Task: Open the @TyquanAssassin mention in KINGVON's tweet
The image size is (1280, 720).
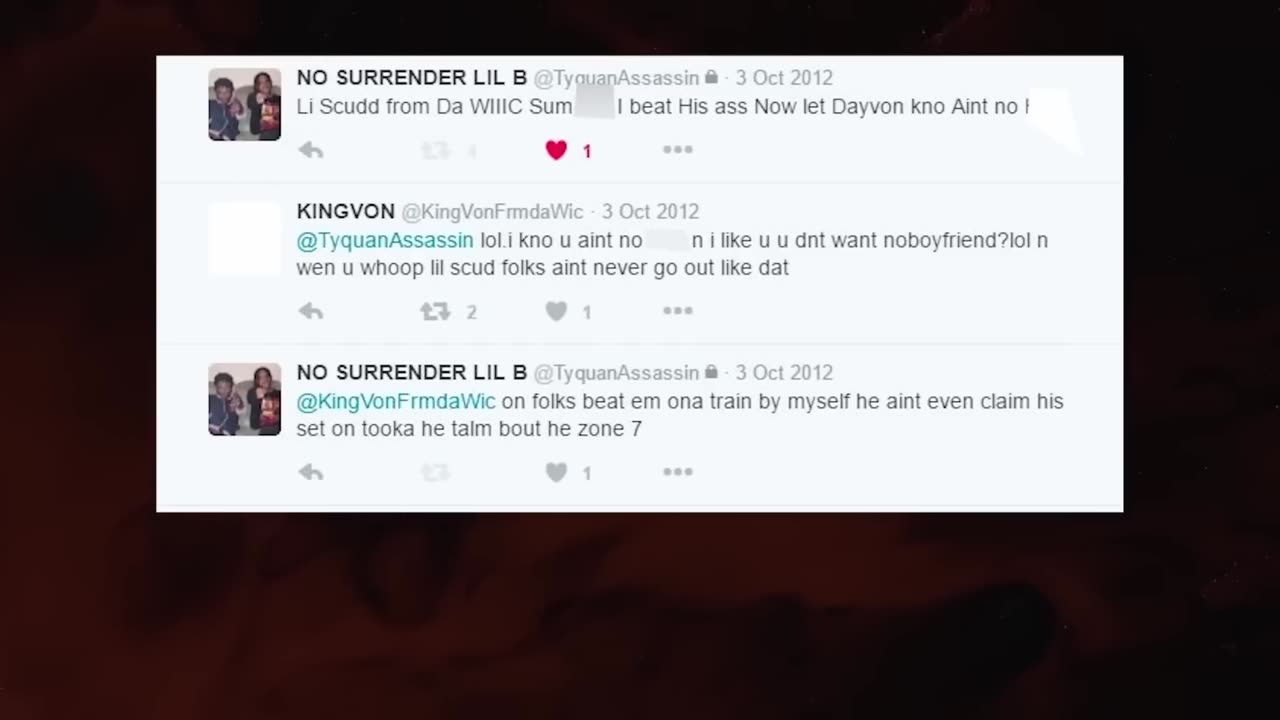Action: point(385,241)
